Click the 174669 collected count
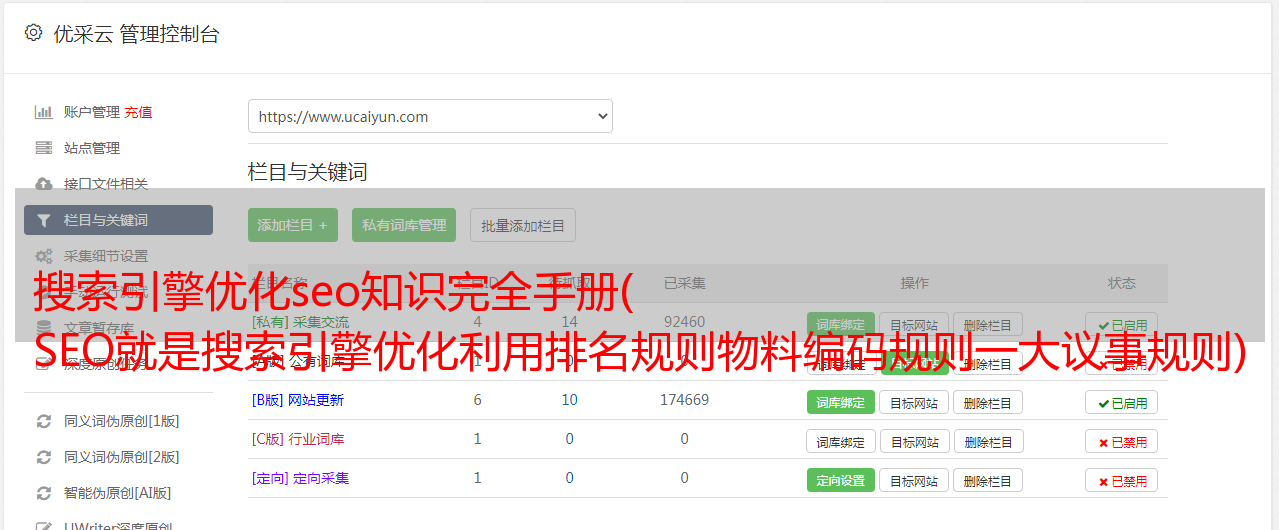The height and width of the screenshot is (530, 1279). (685, 400)
